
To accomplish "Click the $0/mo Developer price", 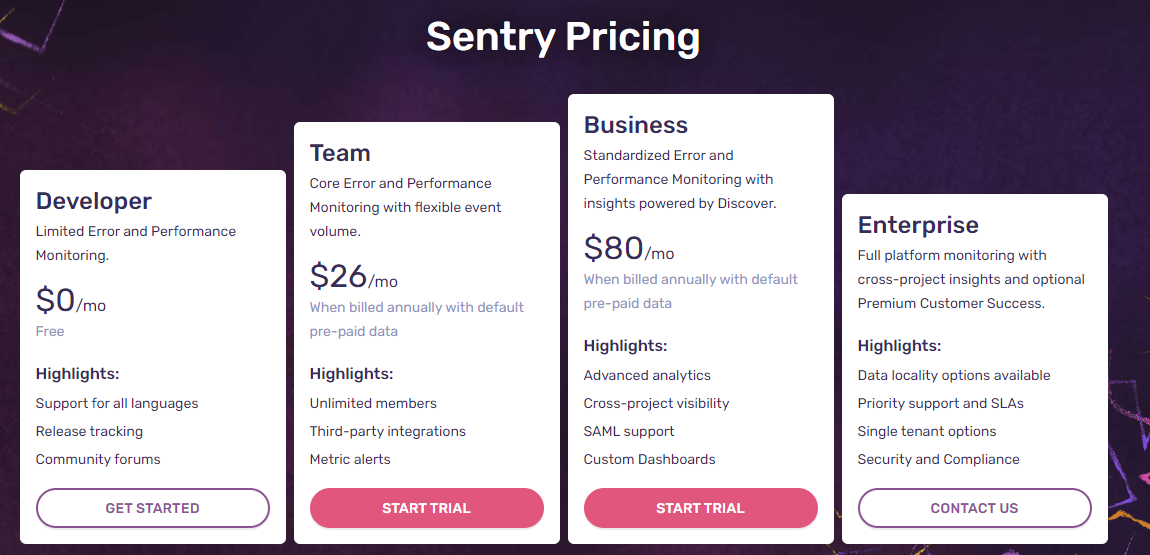I will [x=71, y=301].
